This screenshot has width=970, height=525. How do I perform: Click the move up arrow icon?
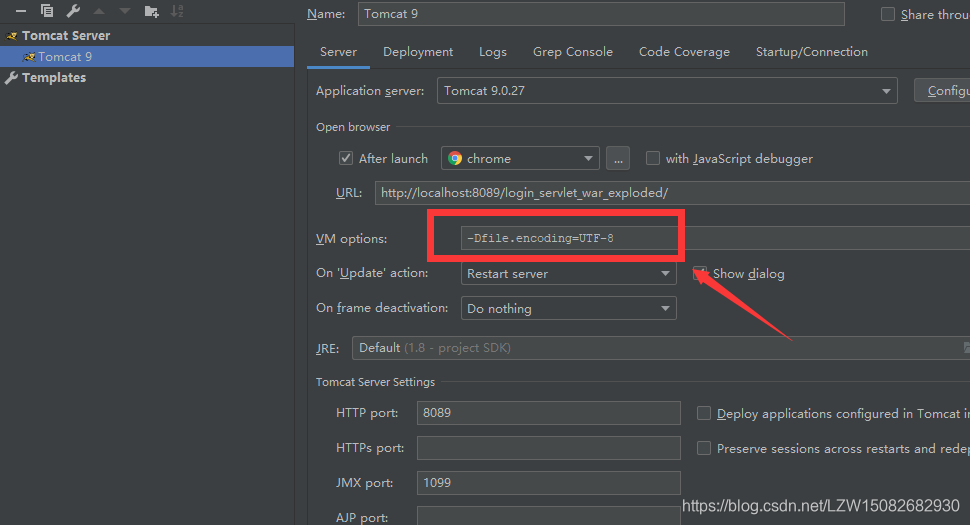99,11
